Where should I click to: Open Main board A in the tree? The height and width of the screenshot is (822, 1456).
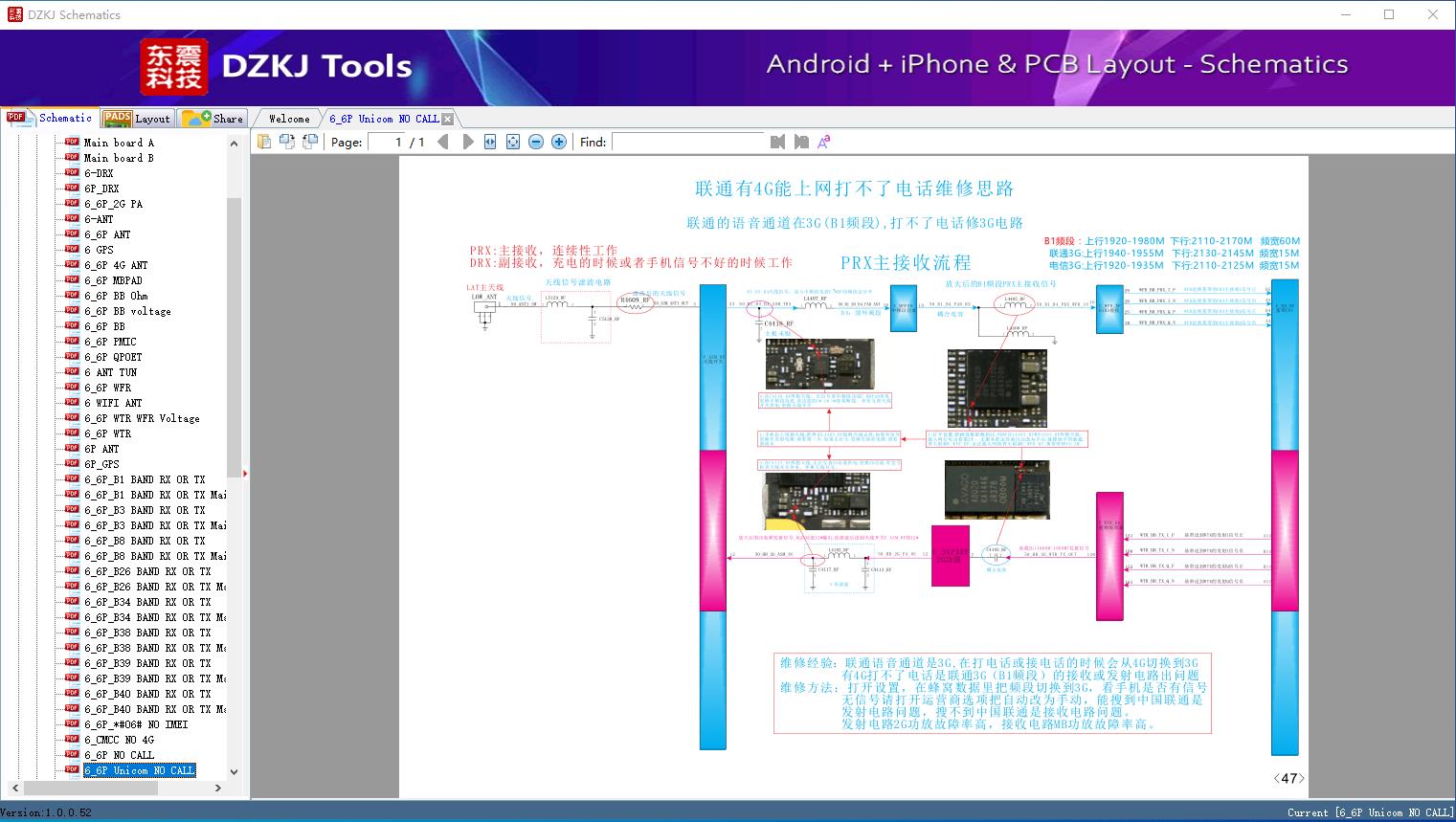coord(119,143)
